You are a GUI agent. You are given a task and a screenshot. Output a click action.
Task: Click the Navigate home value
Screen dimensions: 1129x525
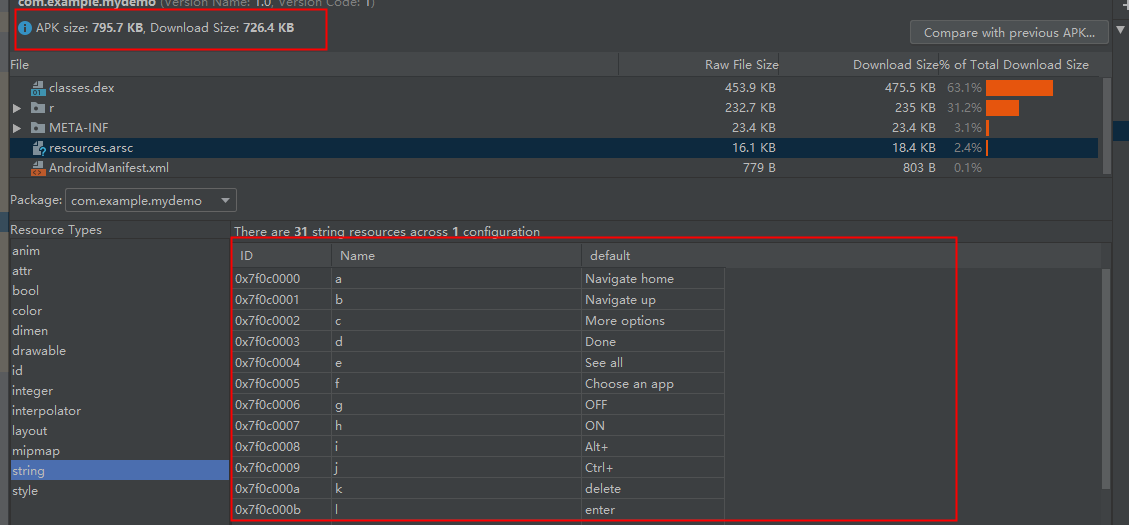629,279
